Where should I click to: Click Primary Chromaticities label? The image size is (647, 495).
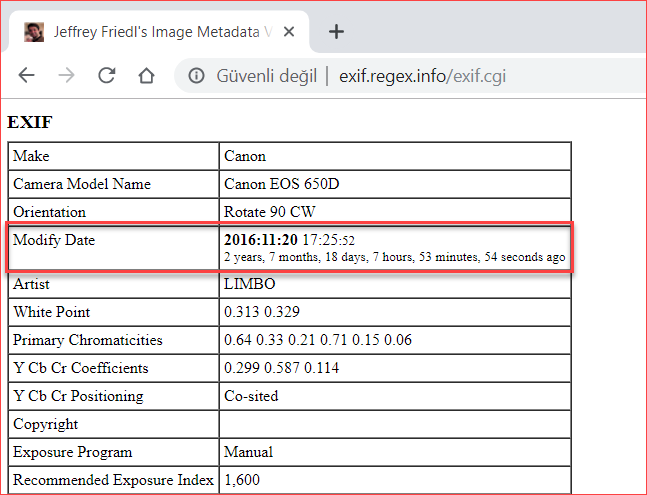pyautogui.click(x=88, y=340)
